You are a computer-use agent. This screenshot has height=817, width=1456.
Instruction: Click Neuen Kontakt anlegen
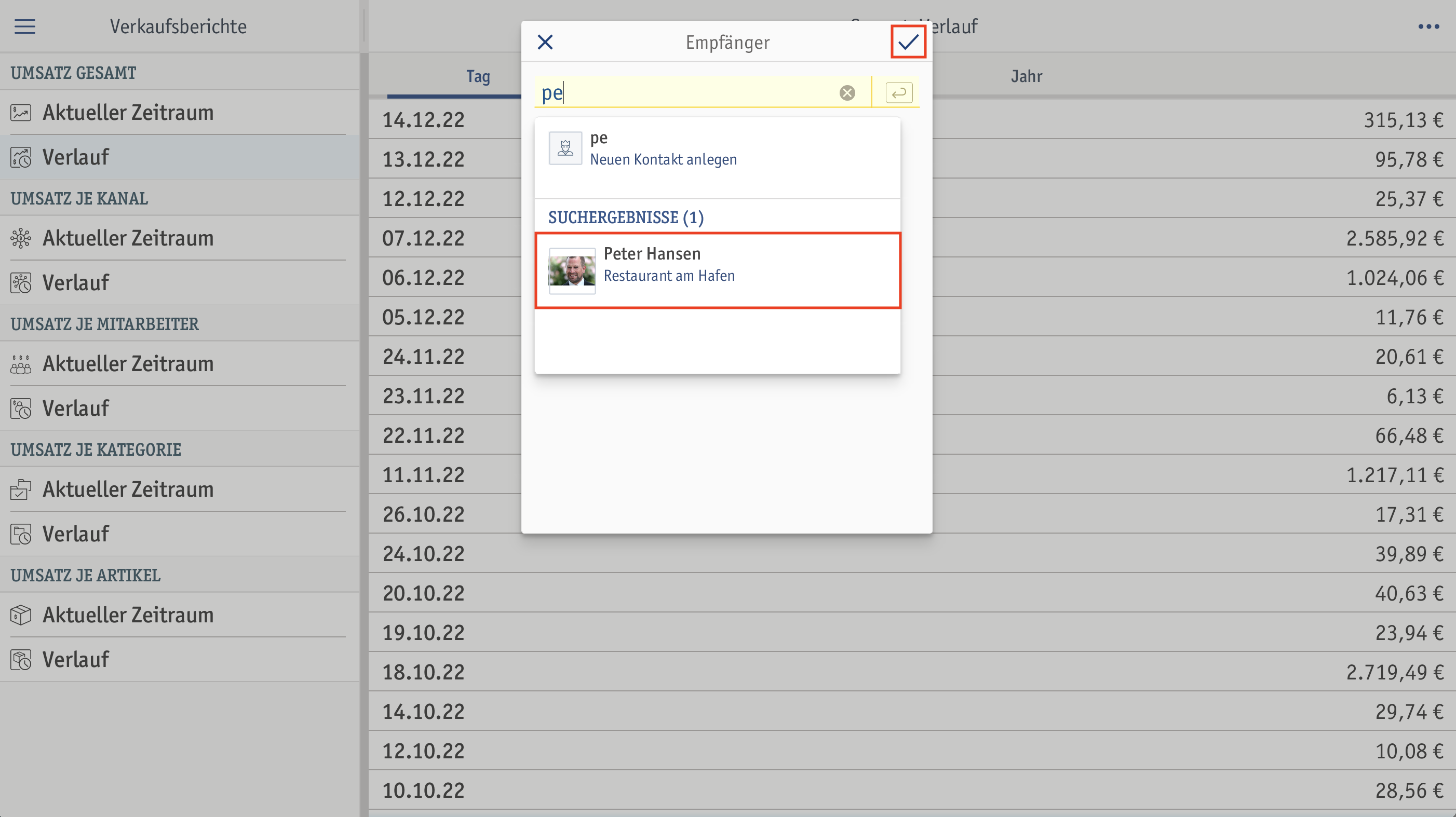[663, 160]
